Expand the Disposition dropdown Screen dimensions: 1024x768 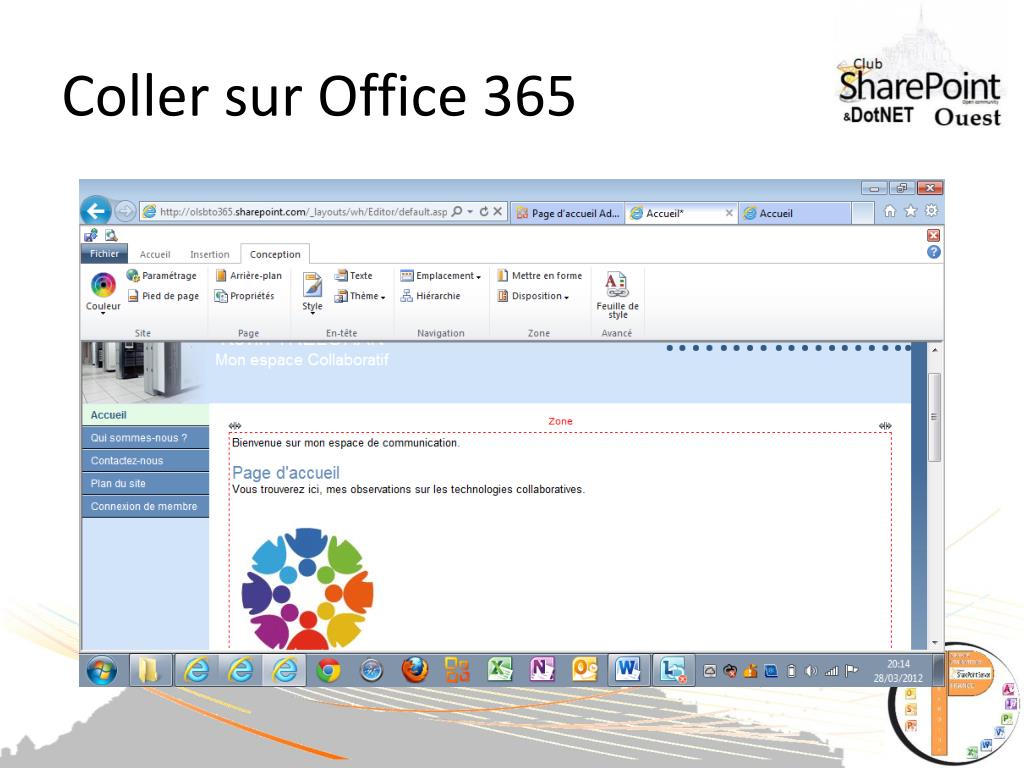click(x=533, y=296)
